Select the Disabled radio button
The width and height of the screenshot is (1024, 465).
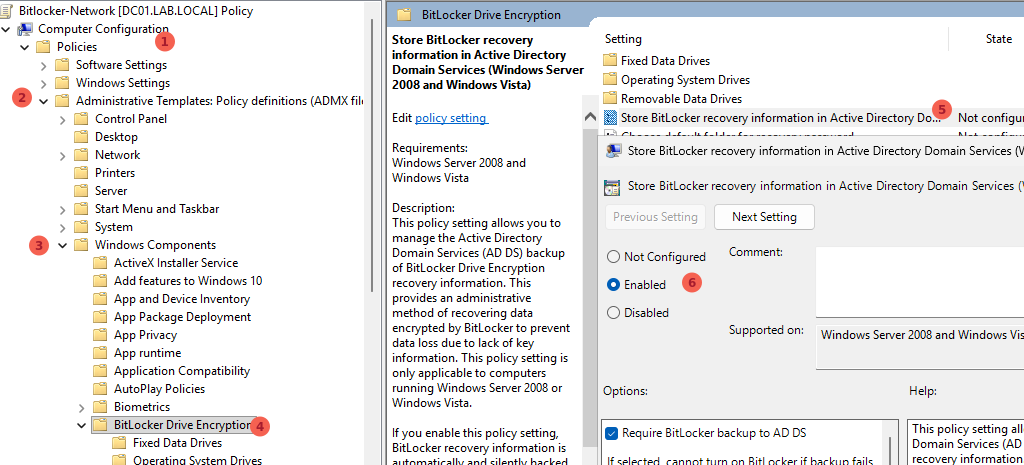[x=614, y=313]
